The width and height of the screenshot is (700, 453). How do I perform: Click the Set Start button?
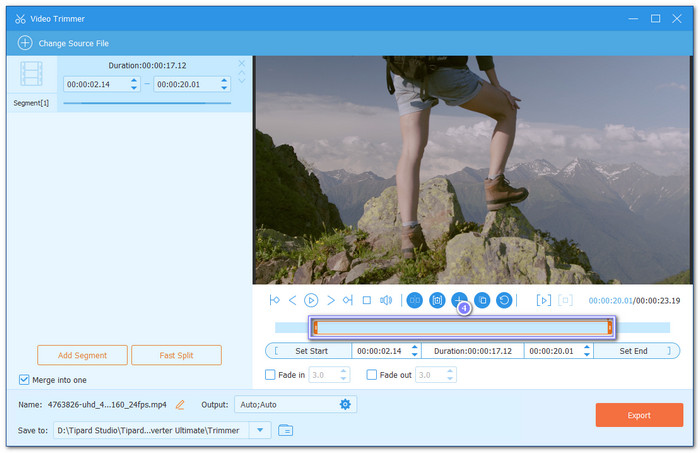tap(311, 351)
